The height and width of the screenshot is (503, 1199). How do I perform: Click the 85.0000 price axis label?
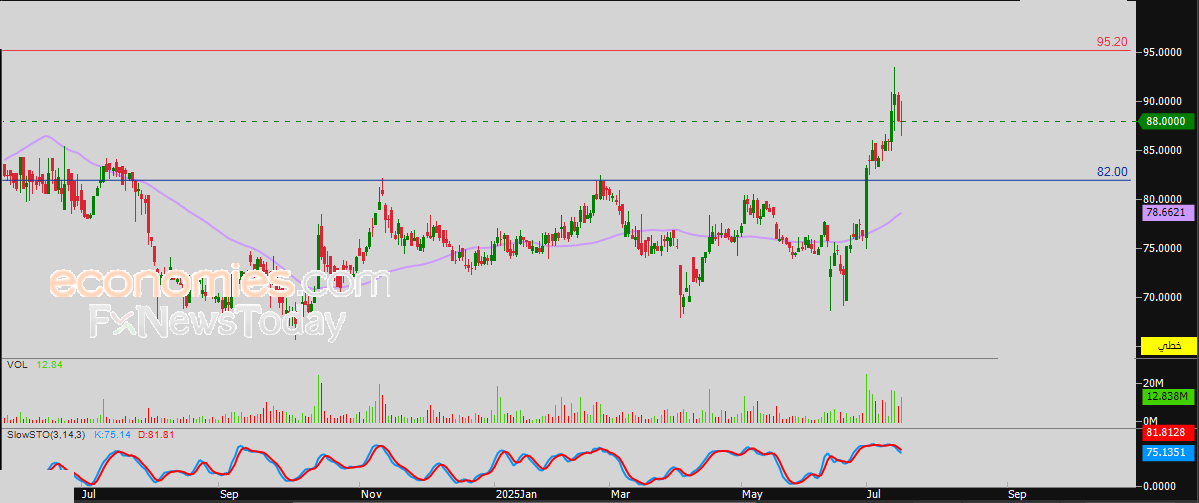[x=1162, y=151]
